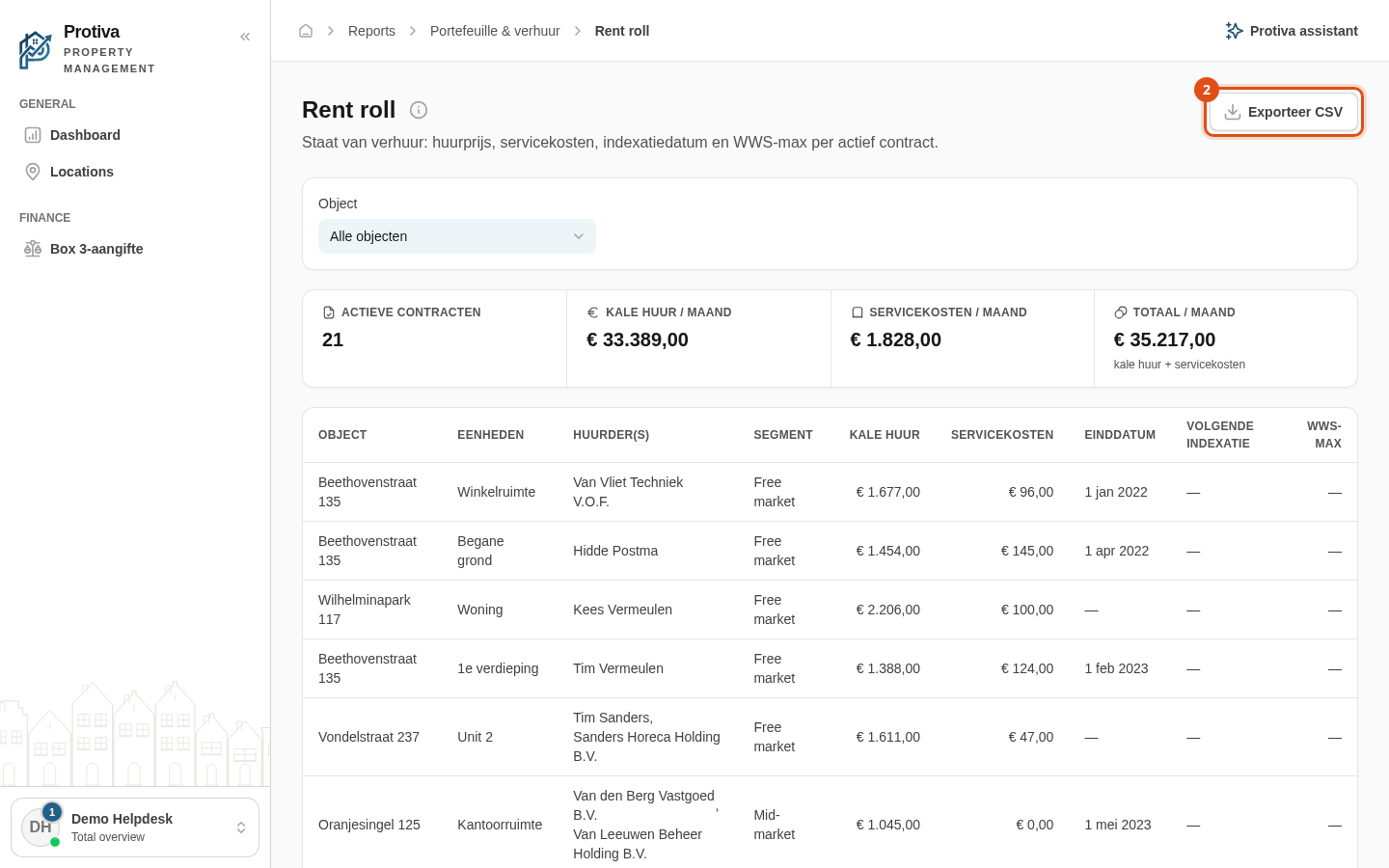Click the € 35.217,00 total value
Screen dimensions: 1389x868
[x=1164, y=339]
